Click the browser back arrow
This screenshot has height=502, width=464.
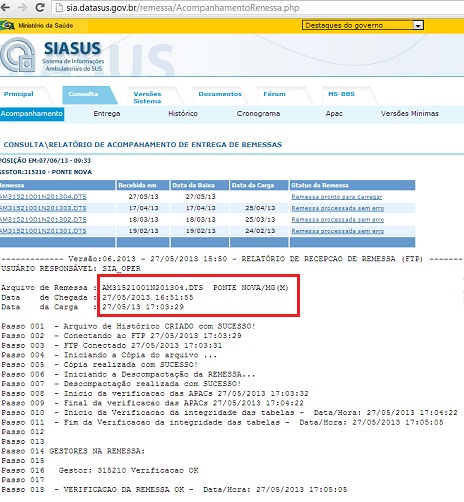point(5,7)
